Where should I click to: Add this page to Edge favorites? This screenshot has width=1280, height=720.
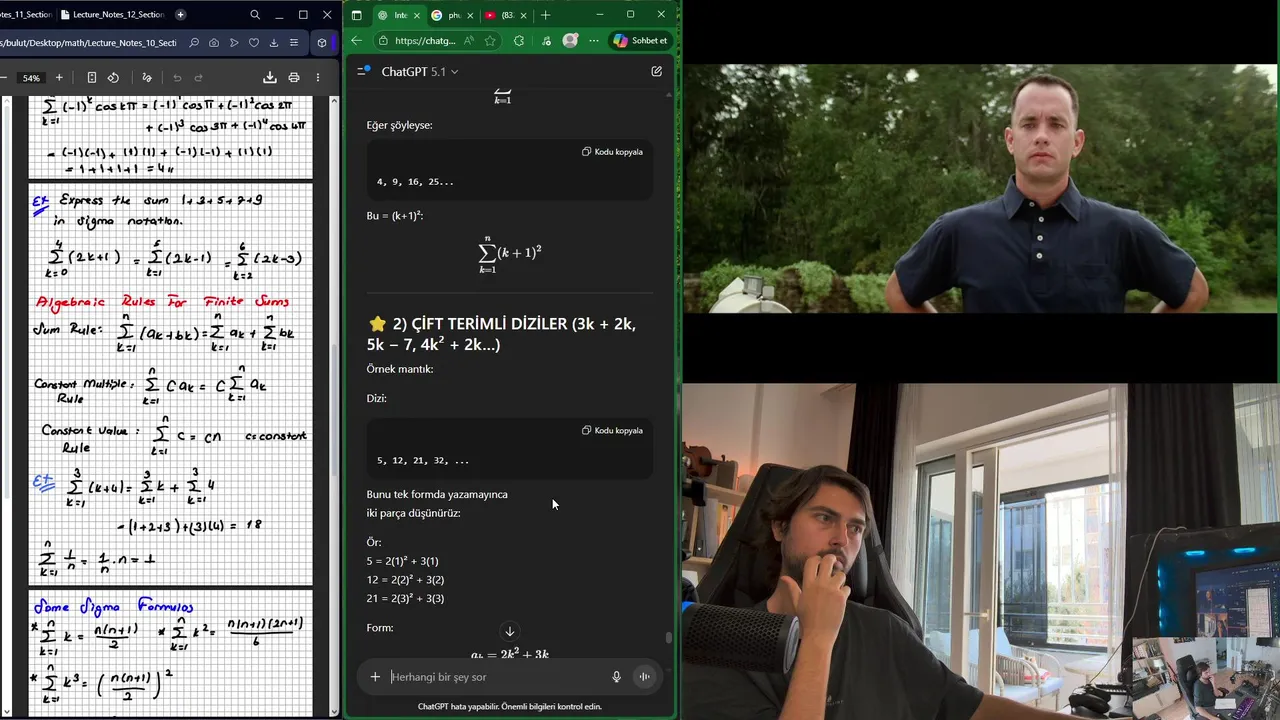(490, 41)
